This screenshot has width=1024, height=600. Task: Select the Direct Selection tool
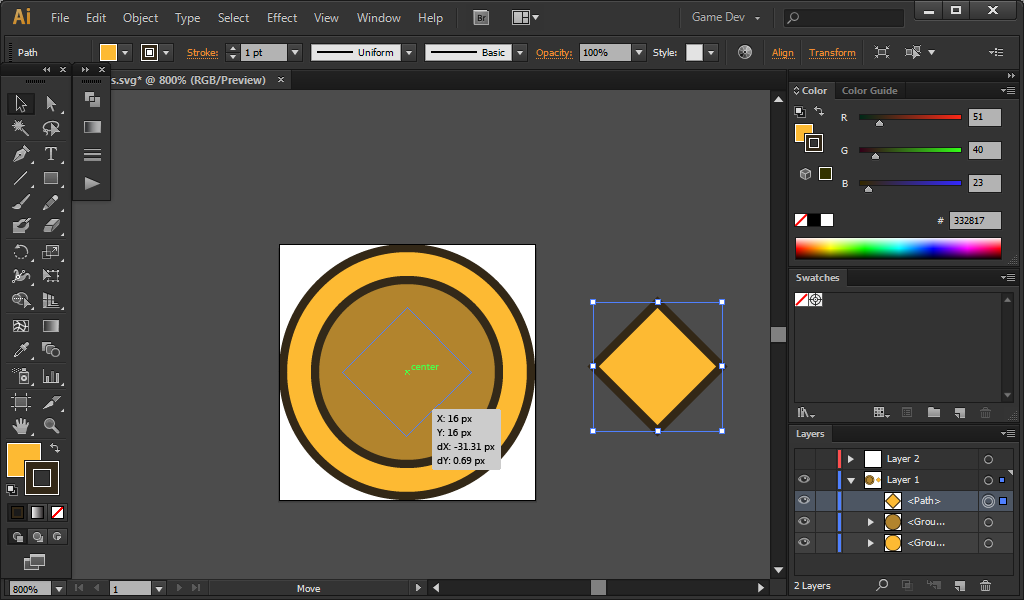pyautogui.click(x=51, y=103)
